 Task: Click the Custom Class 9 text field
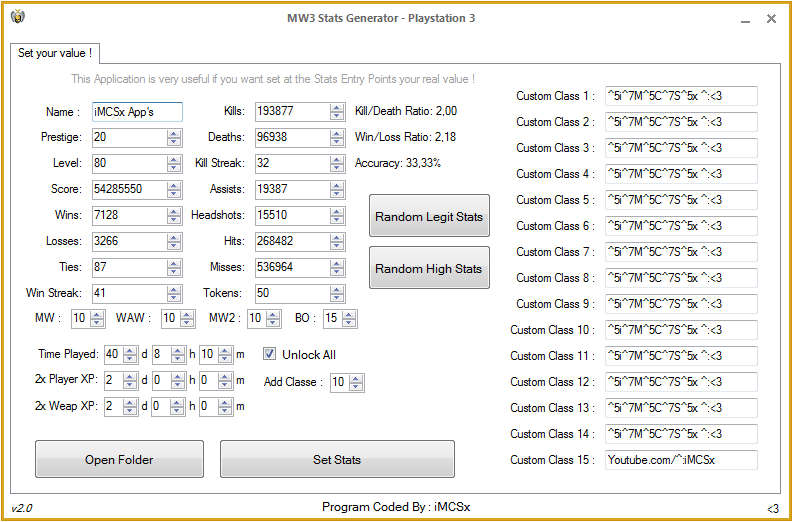click(x=681, y=304)
